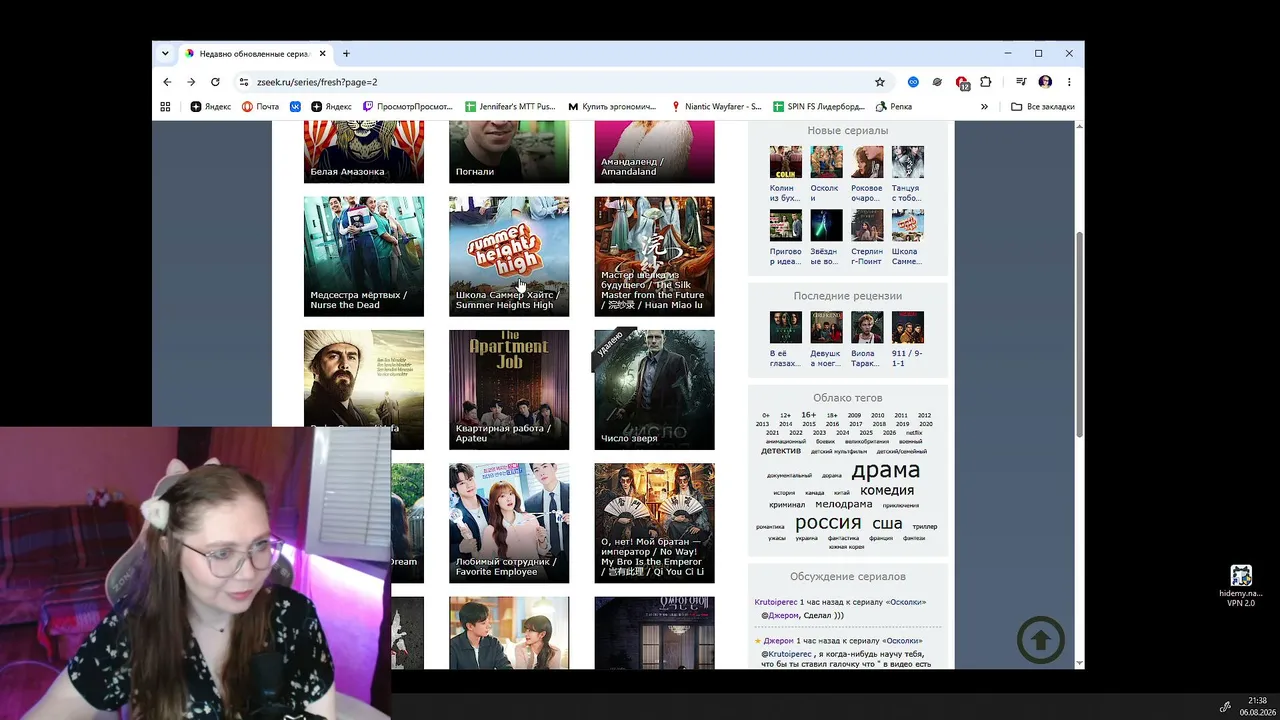Select the мелодрама tag in the tag cloud
Viewport: 1280px width, 720px height.
click(843, 505)
